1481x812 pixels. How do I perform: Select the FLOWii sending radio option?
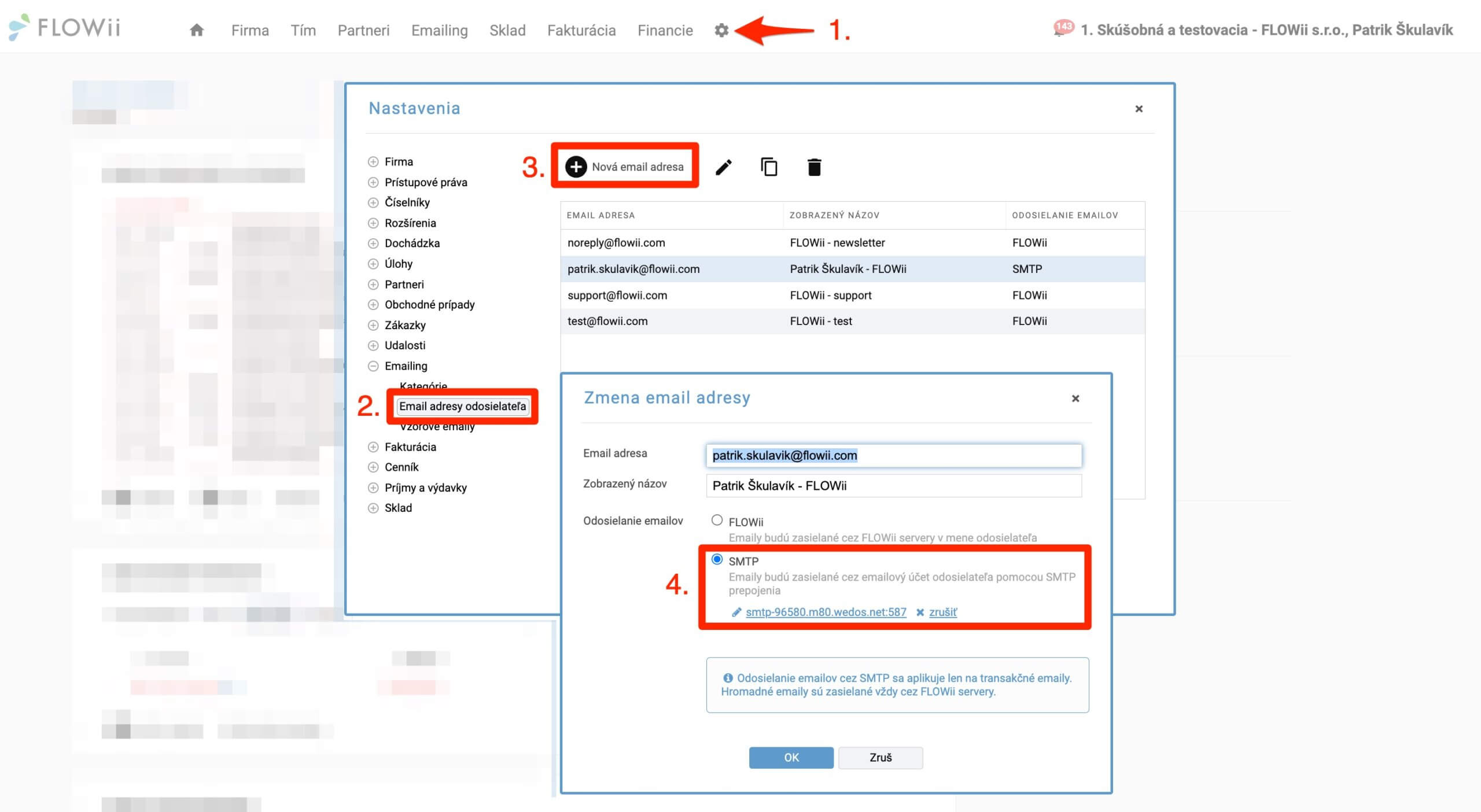717,520
